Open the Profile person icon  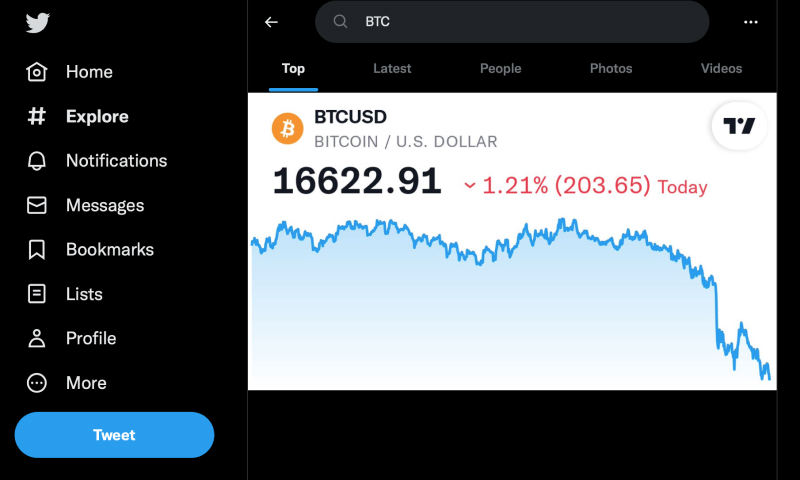(x=37, y=338)
